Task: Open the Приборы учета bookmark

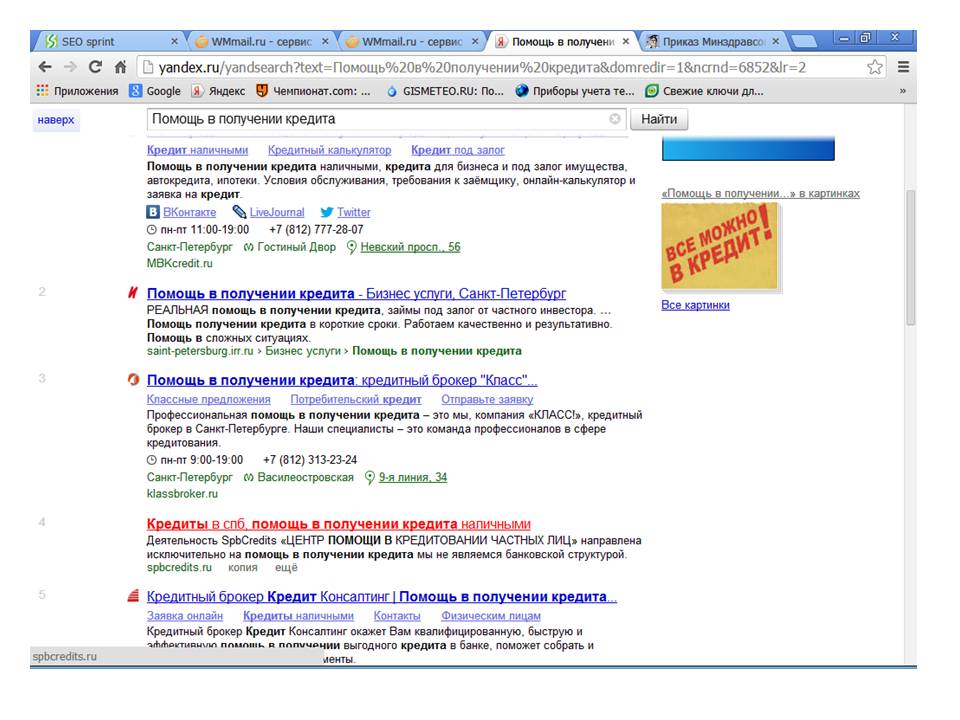Action: [575, 91]
